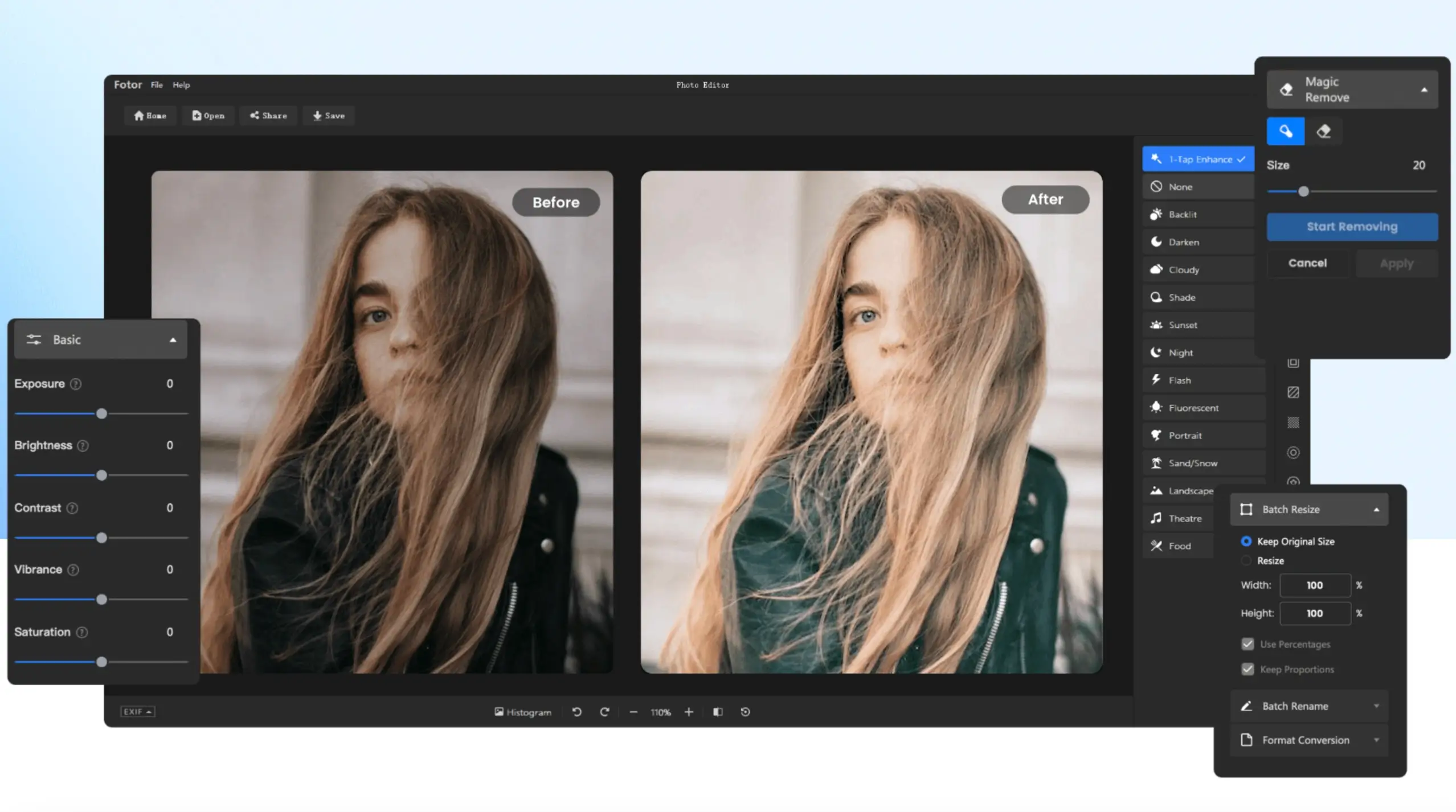Zoom in with the plus icon
The width and height of the screenshot is (1456, 812).
(x=689, y=712)
